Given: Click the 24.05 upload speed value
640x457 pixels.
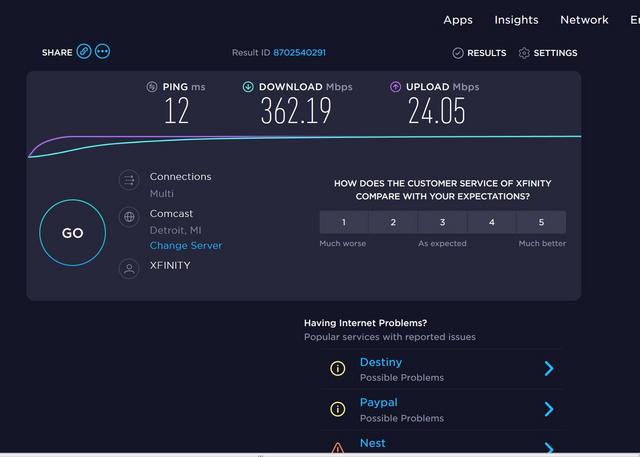Looking at the screenshot, I should [x=436, y=111].
